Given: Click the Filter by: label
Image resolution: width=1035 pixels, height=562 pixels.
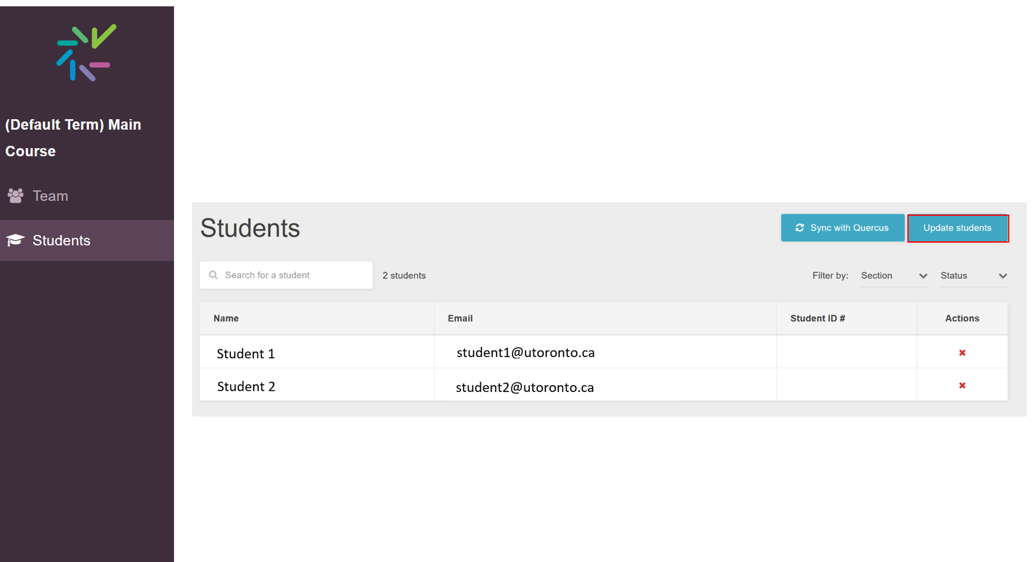Looking at the screenshot, I should click(830, 275).
